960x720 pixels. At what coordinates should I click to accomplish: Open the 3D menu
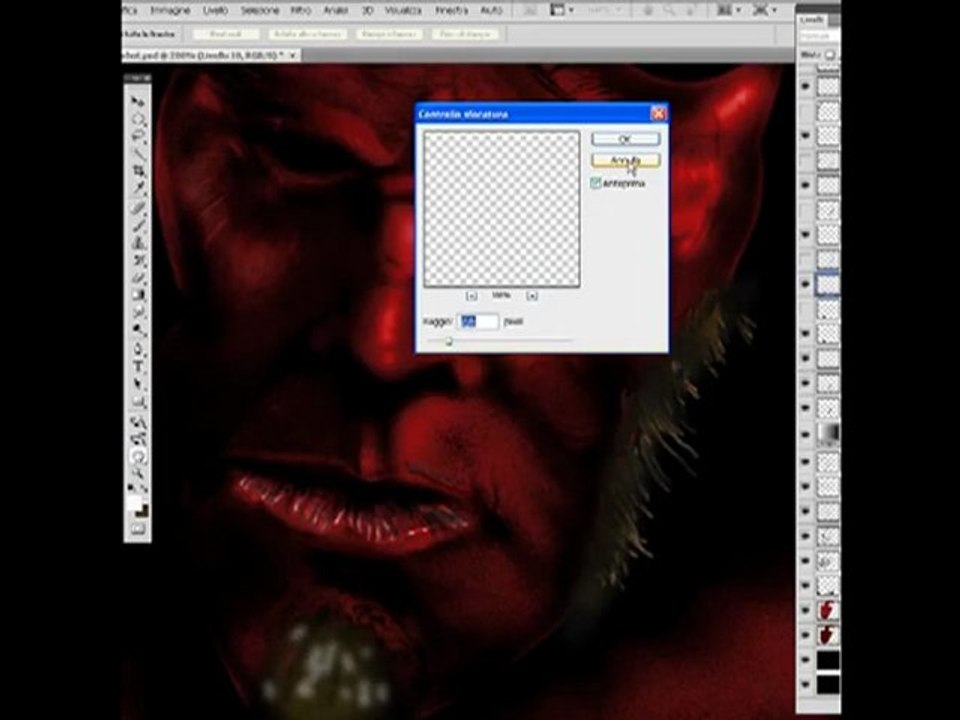(x=367, y=10)
